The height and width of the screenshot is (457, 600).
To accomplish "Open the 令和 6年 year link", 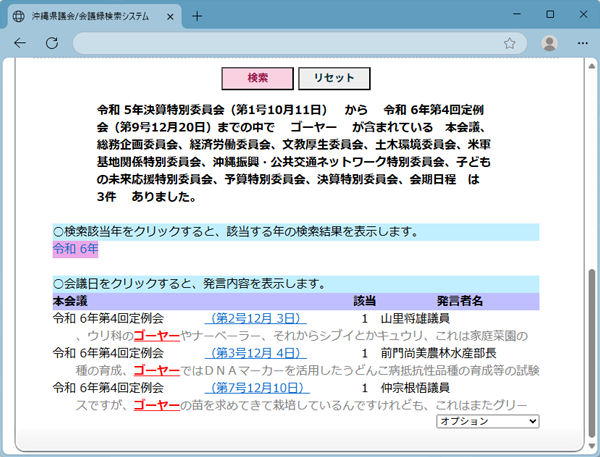I will pyautogui.click(x=75, y=249).
